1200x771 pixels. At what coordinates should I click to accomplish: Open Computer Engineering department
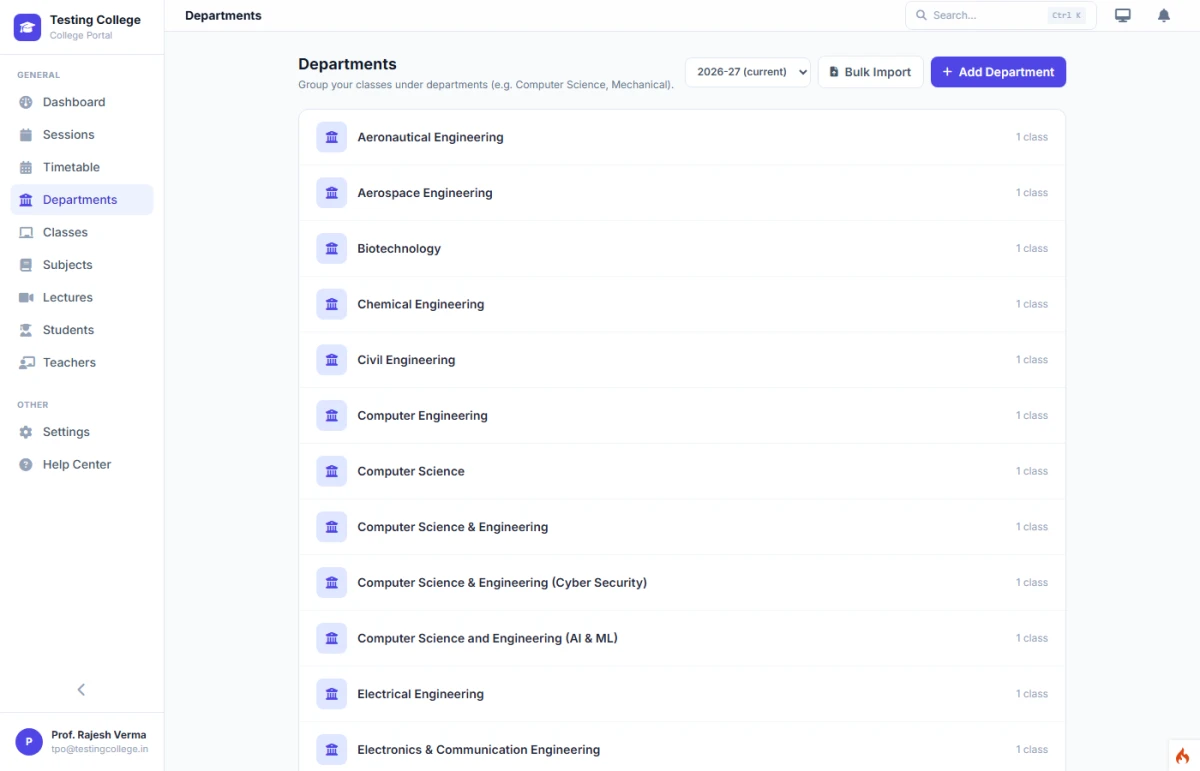click(682, 415)
